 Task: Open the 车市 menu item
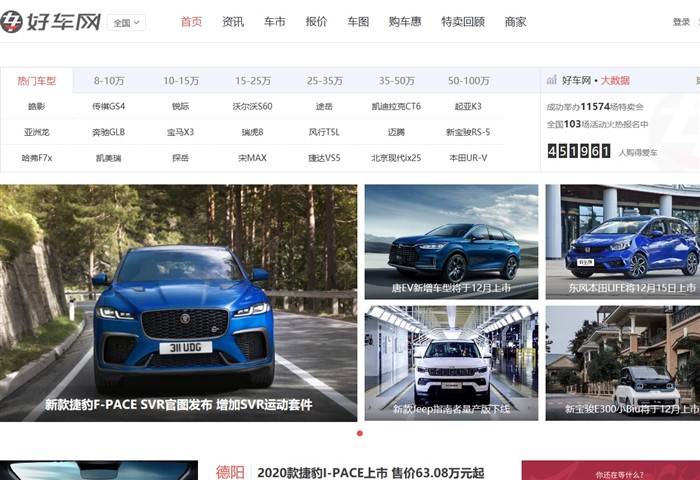tap(275, 21)
